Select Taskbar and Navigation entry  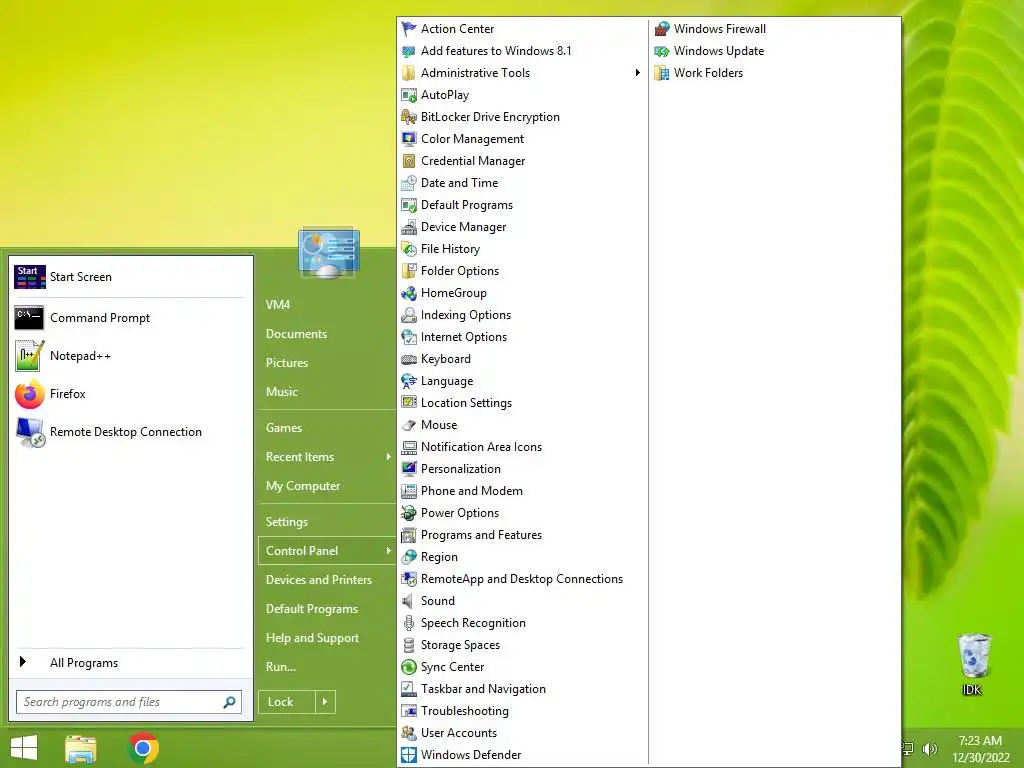coord(483,689)
